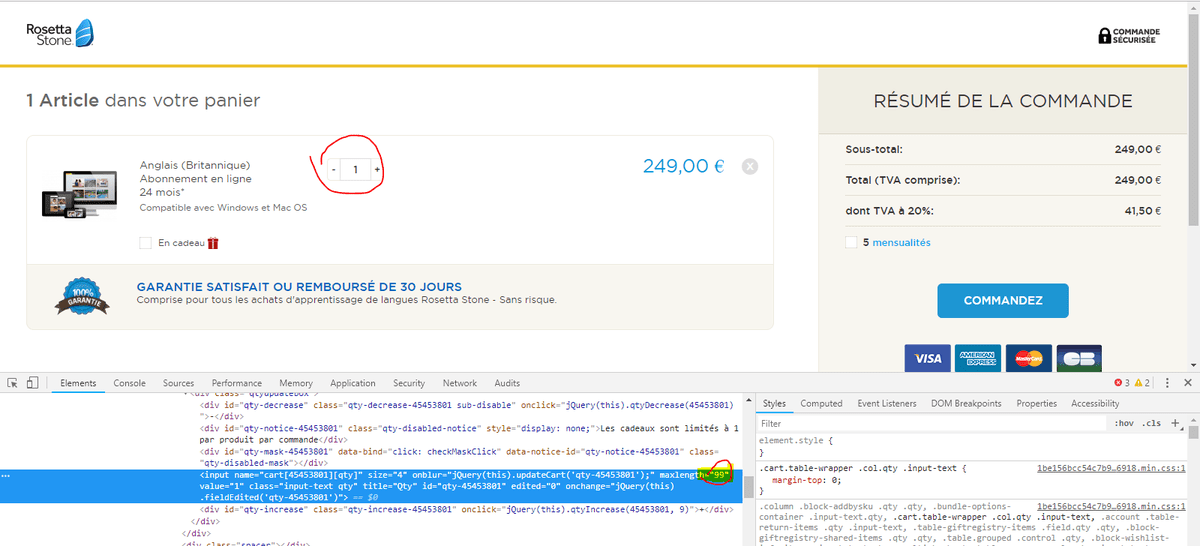Image resolution: width=1200 pixels, height=546 pixels.
Task: Click the Visa card logo
Action: point(928,358)
